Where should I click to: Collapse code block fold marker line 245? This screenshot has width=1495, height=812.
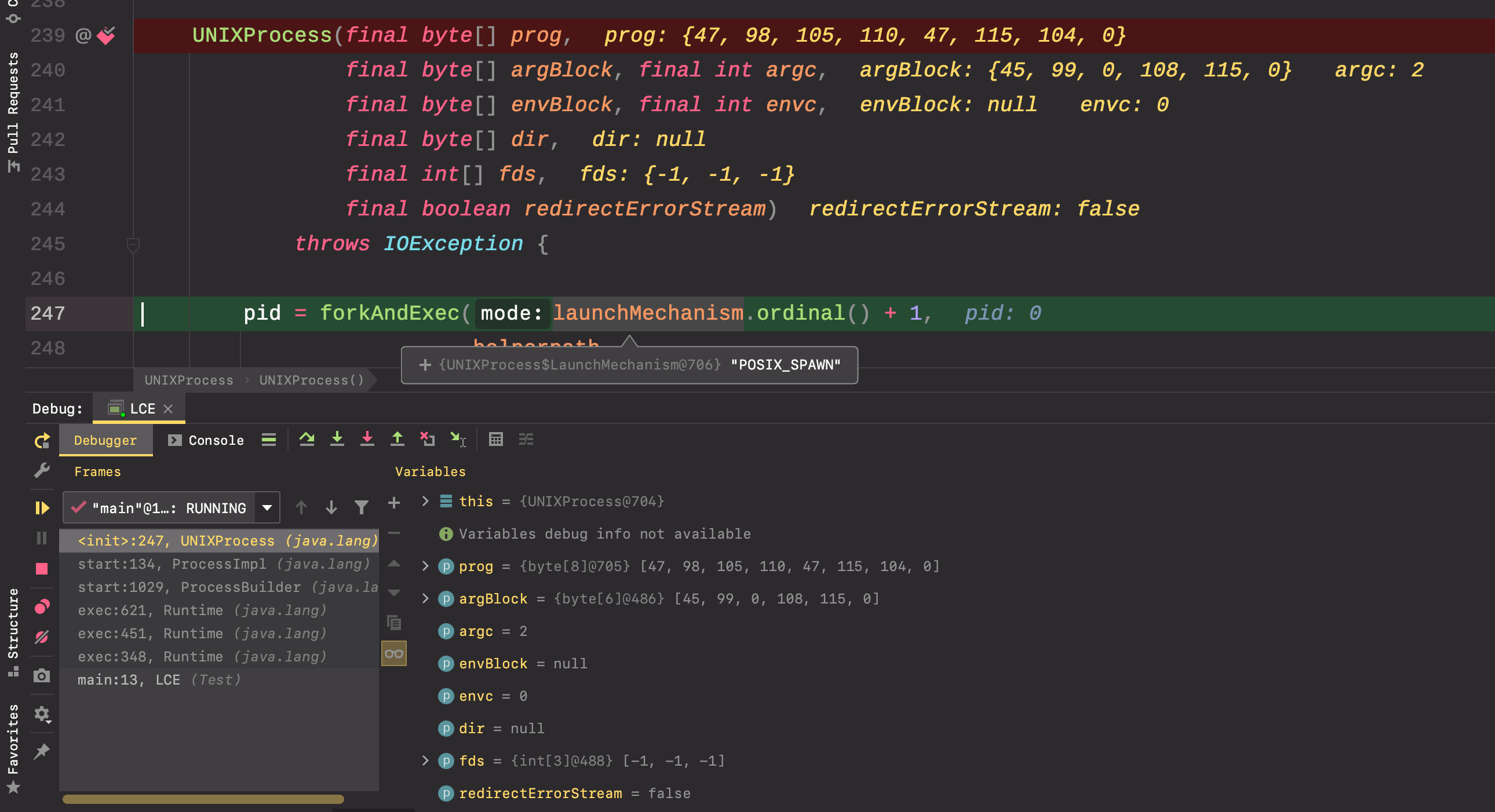(133, 245)
